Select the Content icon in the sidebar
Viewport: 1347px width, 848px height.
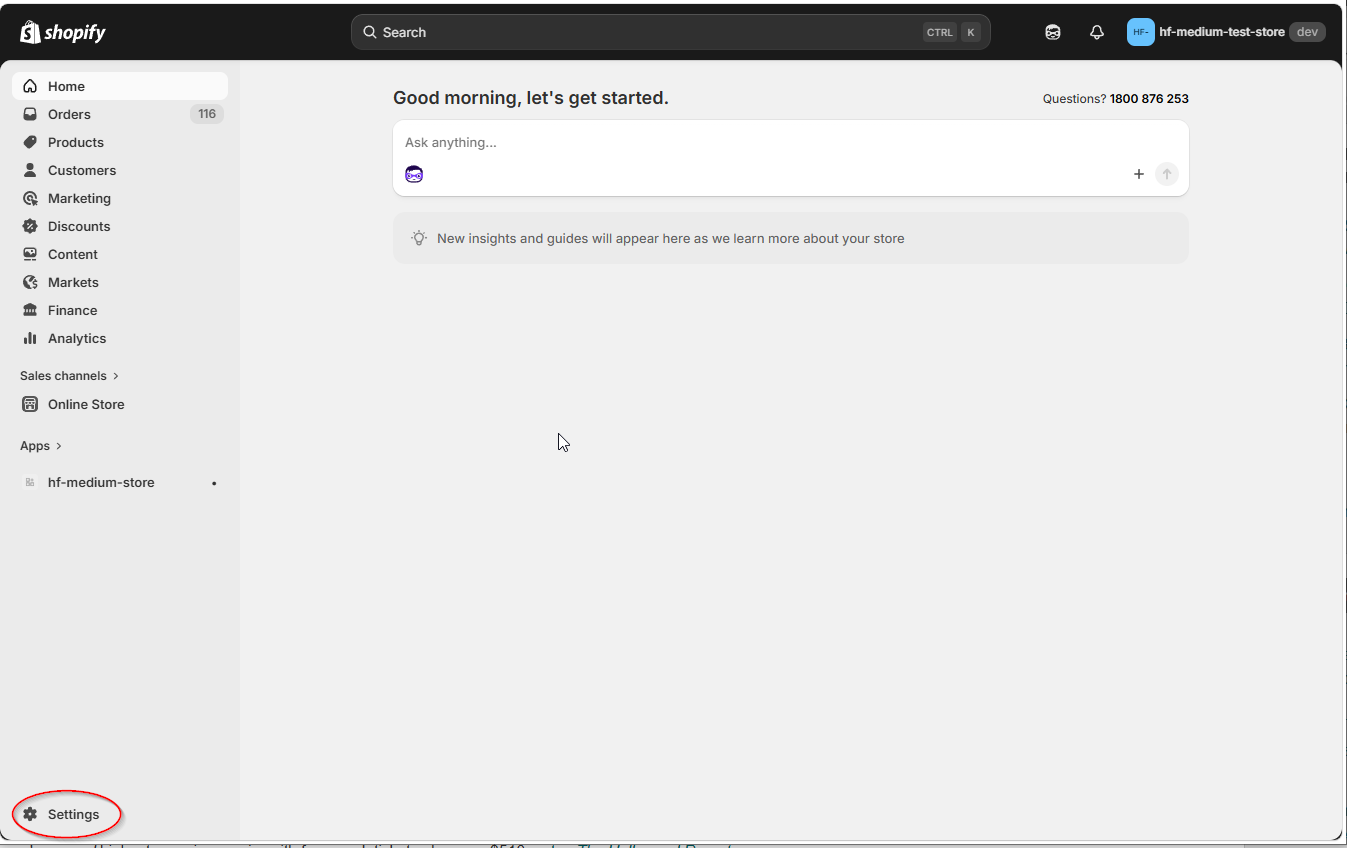pyautogui.click(x=30, y=253)
